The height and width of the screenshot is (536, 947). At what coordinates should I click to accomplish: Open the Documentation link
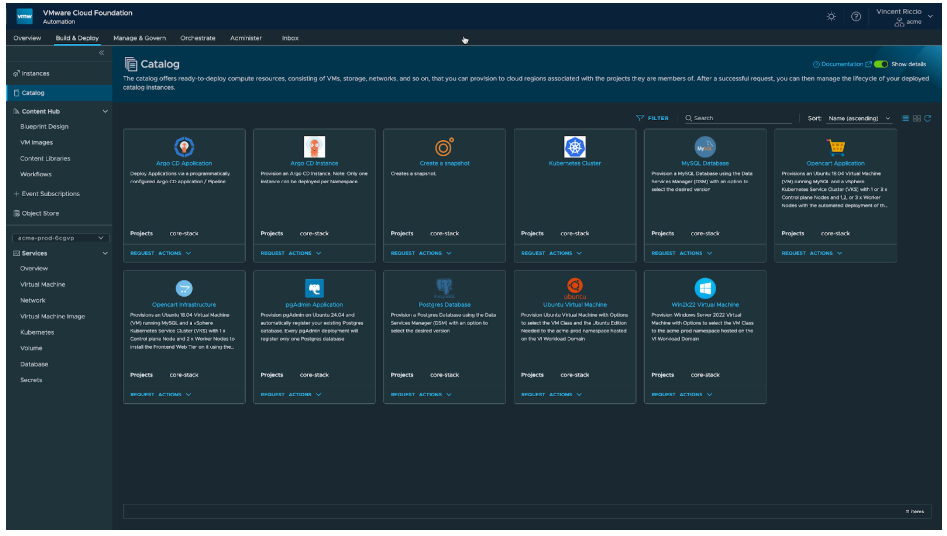(842, 64)
